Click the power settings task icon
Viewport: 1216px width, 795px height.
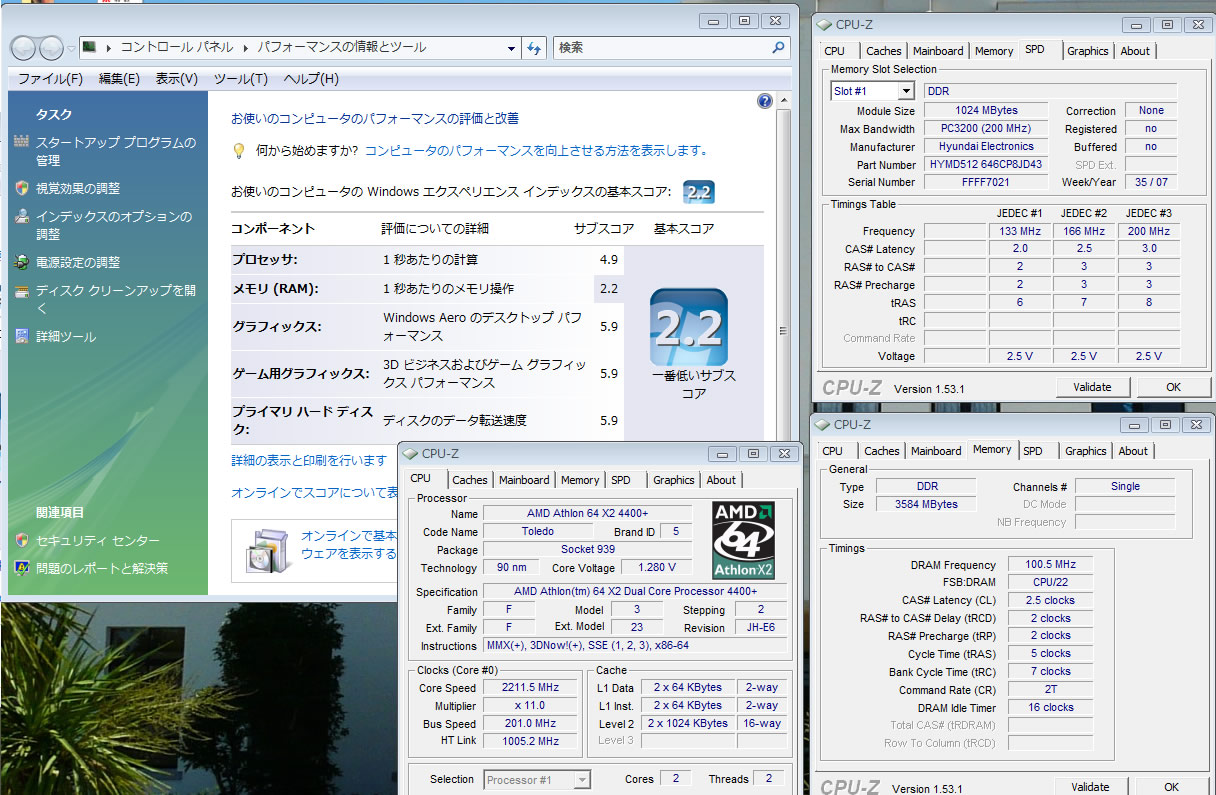(x=22, y=262)
